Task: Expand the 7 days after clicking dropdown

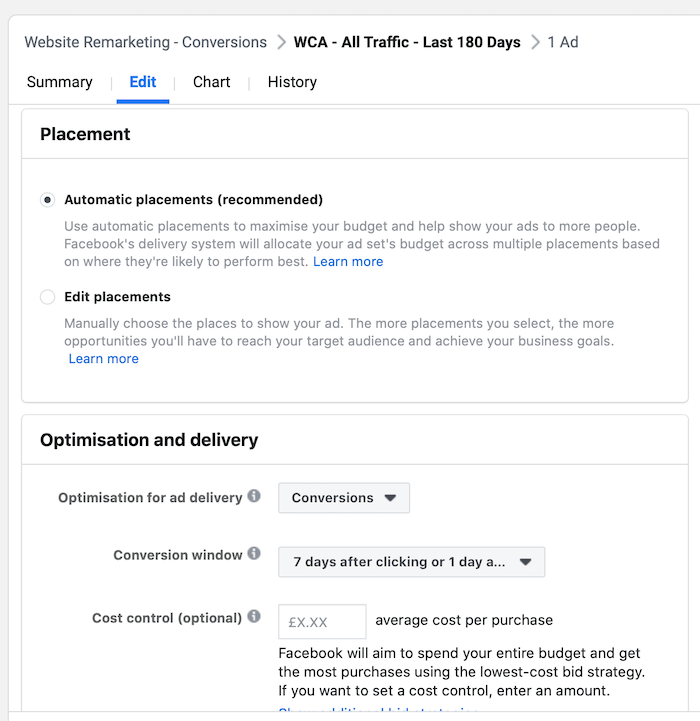Action: pos(411,562)
